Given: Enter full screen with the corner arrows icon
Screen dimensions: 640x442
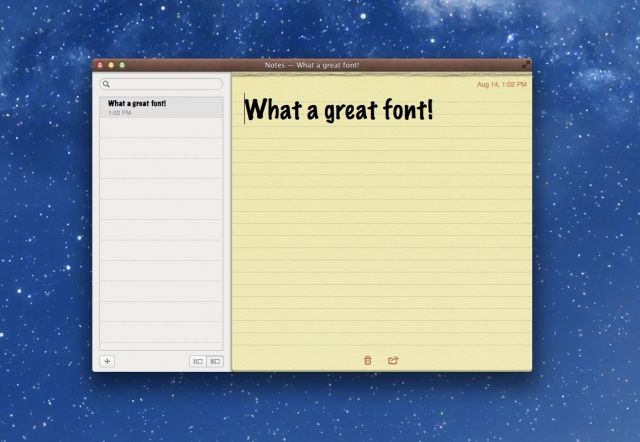Looking at the screenshot, I should click(x=526, y=65).
